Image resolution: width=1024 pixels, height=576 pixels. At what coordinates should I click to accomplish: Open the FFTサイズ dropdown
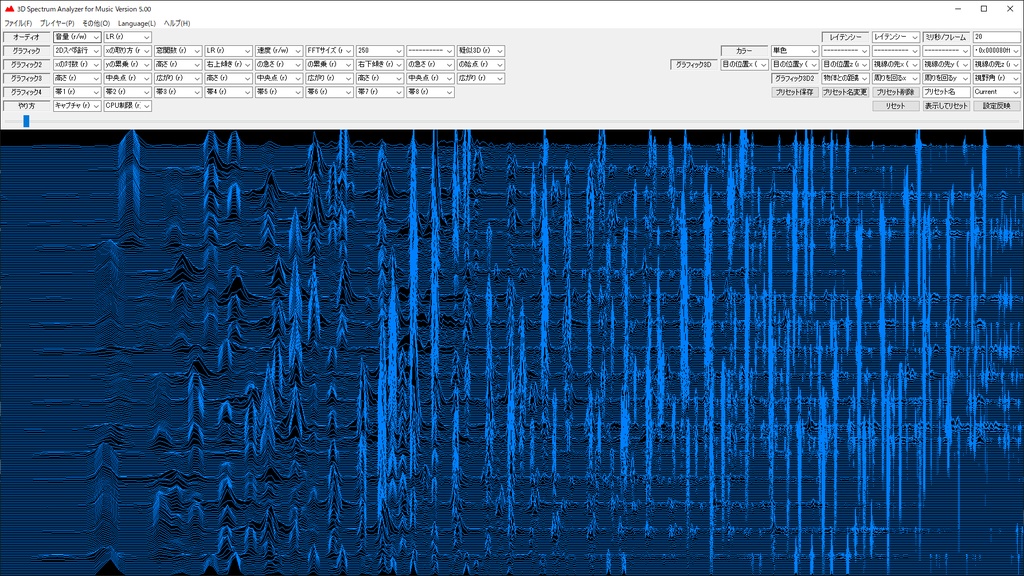[329, 51]
